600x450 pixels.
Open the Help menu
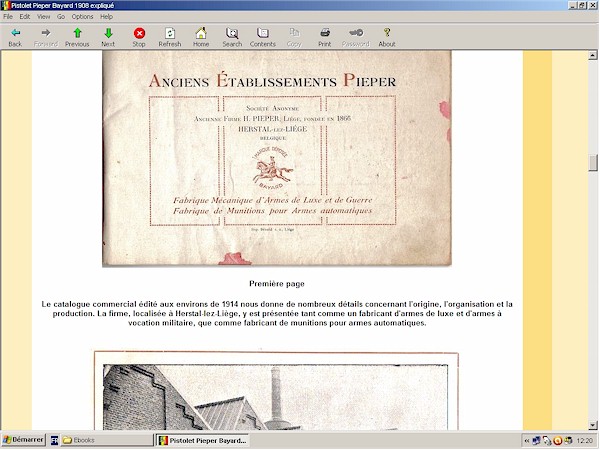tap(106, 17)
